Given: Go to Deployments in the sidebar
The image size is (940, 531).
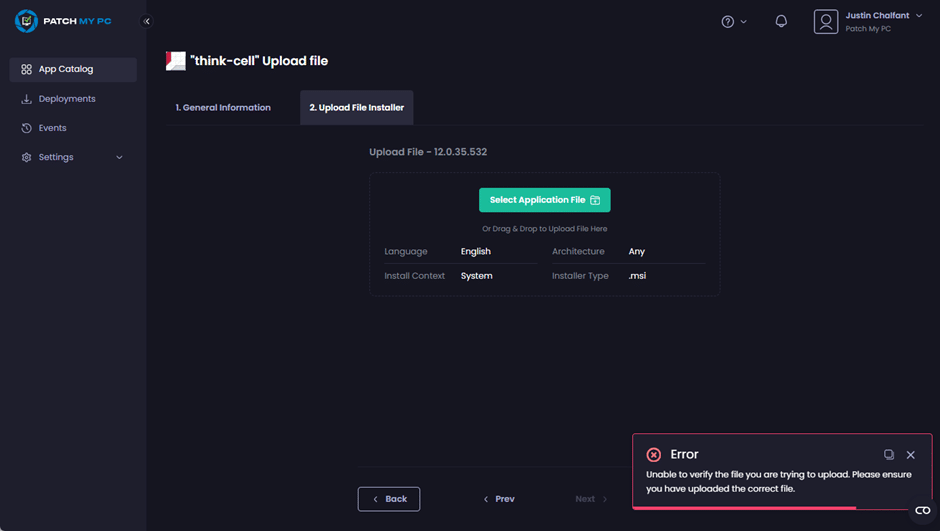Looking at the screenshot, I should tap(67, 99).
